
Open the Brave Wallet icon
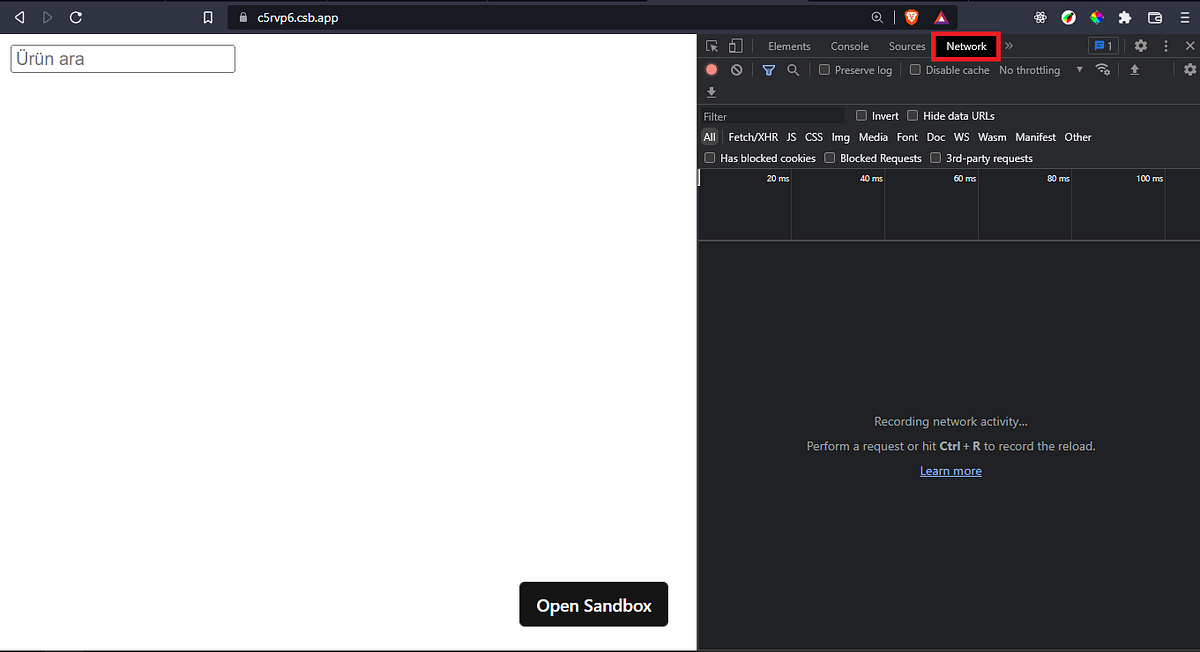tap(1154, 17)
